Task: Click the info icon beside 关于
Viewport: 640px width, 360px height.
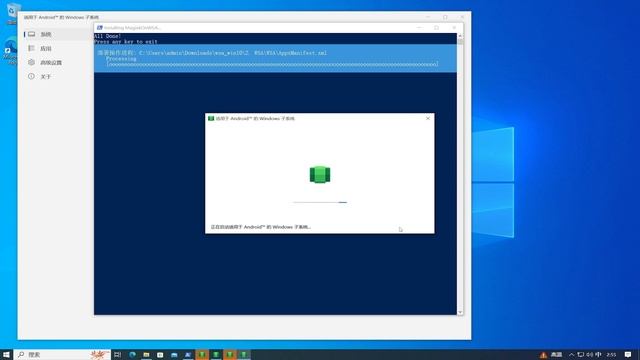Action: pyautogui.click(x=31, y=76)
